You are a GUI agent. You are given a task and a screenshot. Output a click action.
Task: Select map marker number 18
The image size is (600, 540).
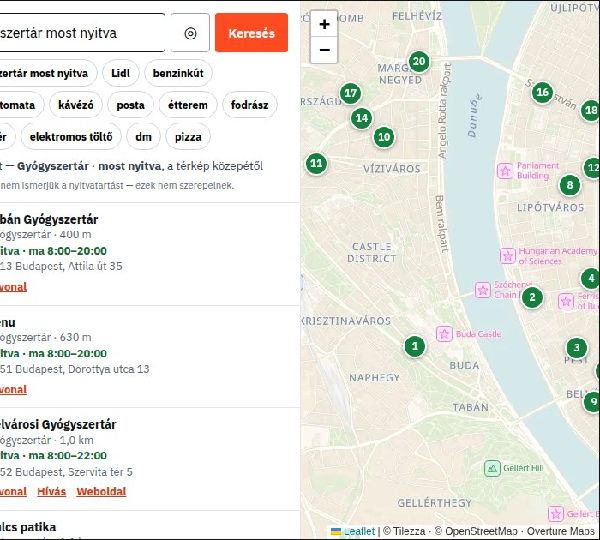[x=591, y=110]
